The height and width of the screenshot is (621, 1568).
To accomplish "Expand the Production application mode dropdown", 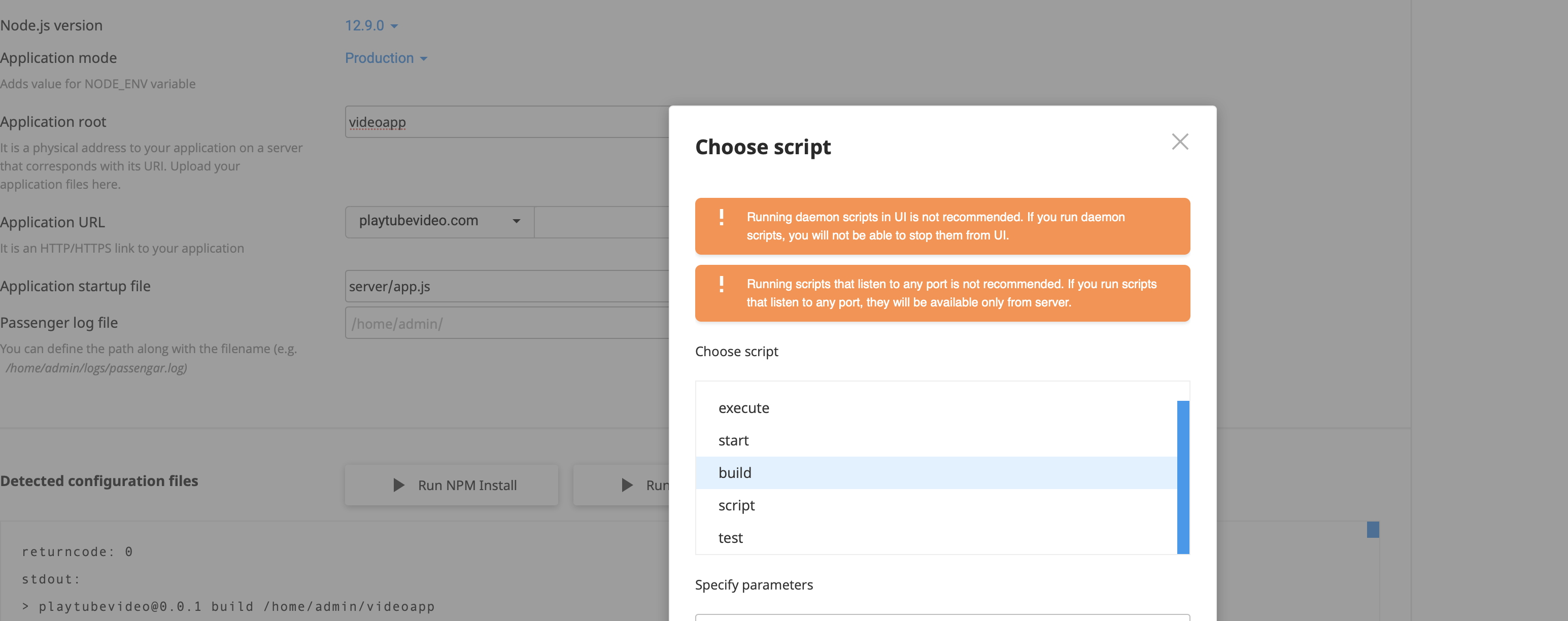I will 385,58.
